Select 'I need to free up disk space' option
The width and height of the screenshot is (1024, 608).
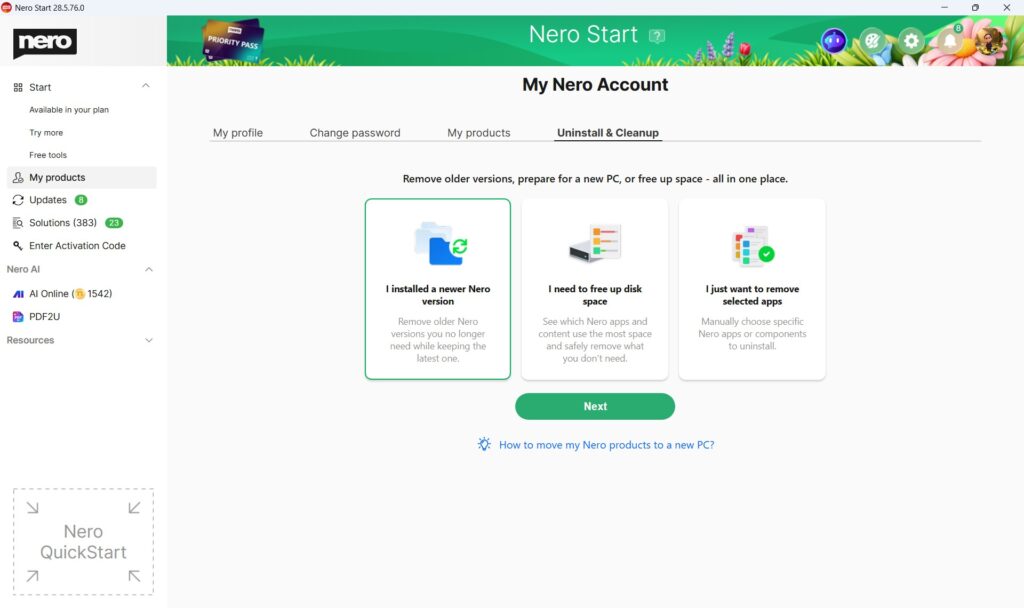pos(595,289)
